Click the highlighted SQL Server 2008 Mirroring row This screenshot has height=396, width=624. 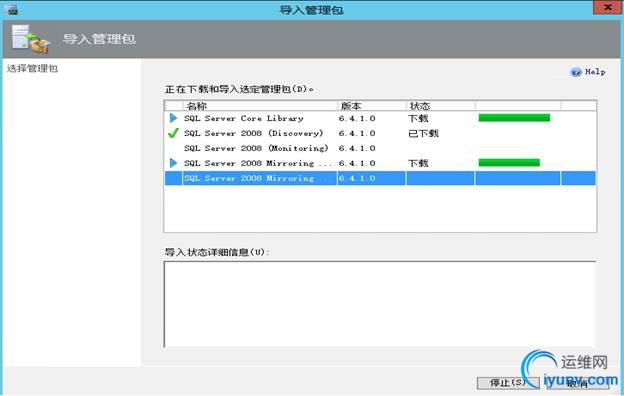tap(380, 178)
